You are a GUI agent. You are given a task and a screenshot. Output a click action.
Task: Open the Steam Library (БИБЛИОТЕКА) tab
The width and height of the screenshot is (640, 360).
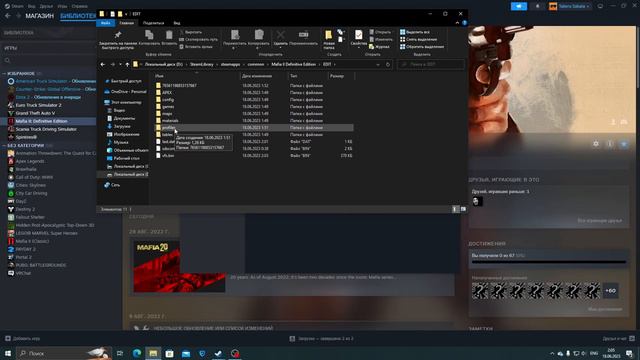tap(78, 16)
